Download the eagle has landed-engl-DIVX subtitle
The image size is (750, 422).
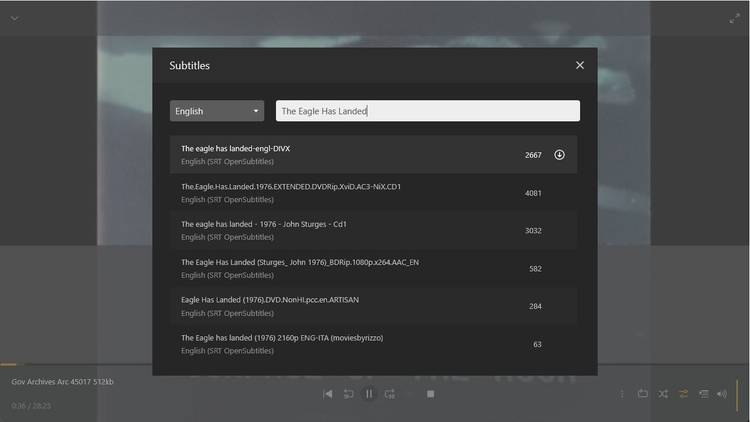559,155
